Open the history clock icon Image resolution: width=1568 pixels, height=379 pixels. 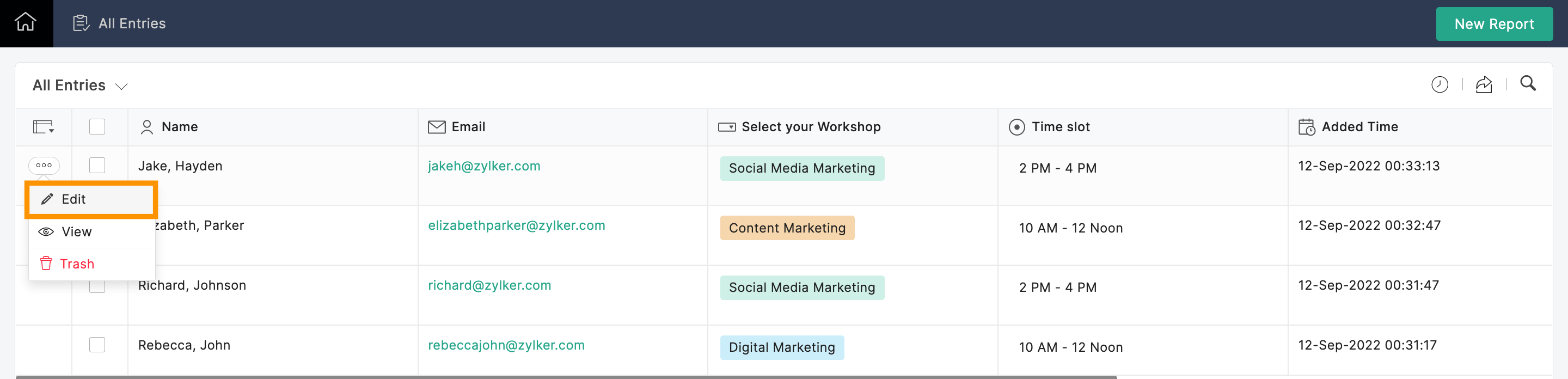click(1439, 84)
